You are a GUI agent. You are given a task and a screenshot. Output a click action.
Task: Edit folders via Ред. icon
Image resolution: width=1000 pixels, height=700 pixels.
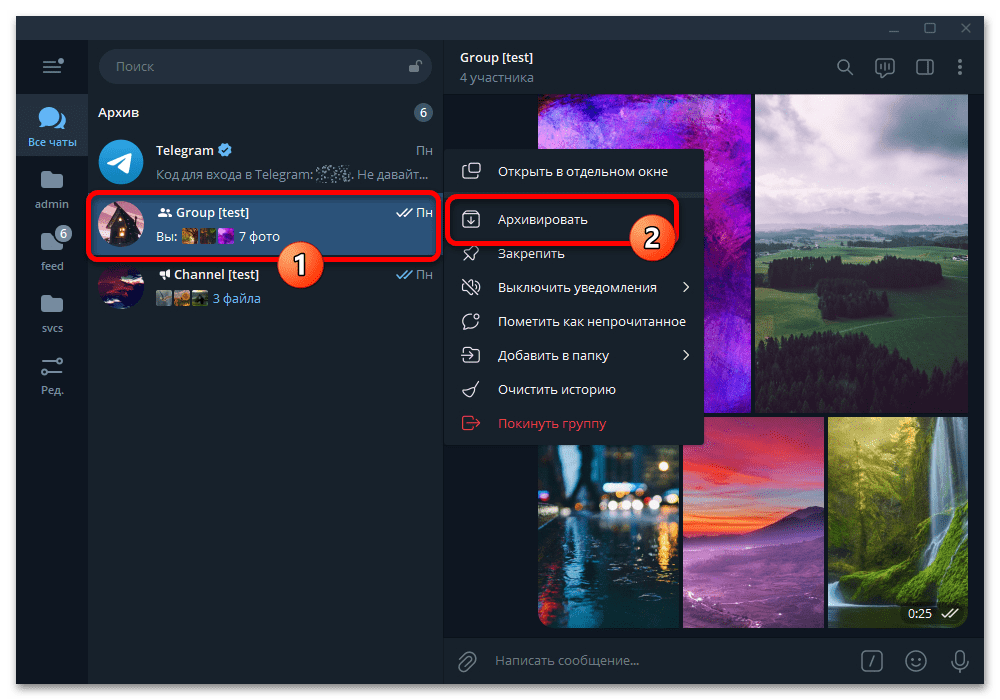[x=52, y=375]
